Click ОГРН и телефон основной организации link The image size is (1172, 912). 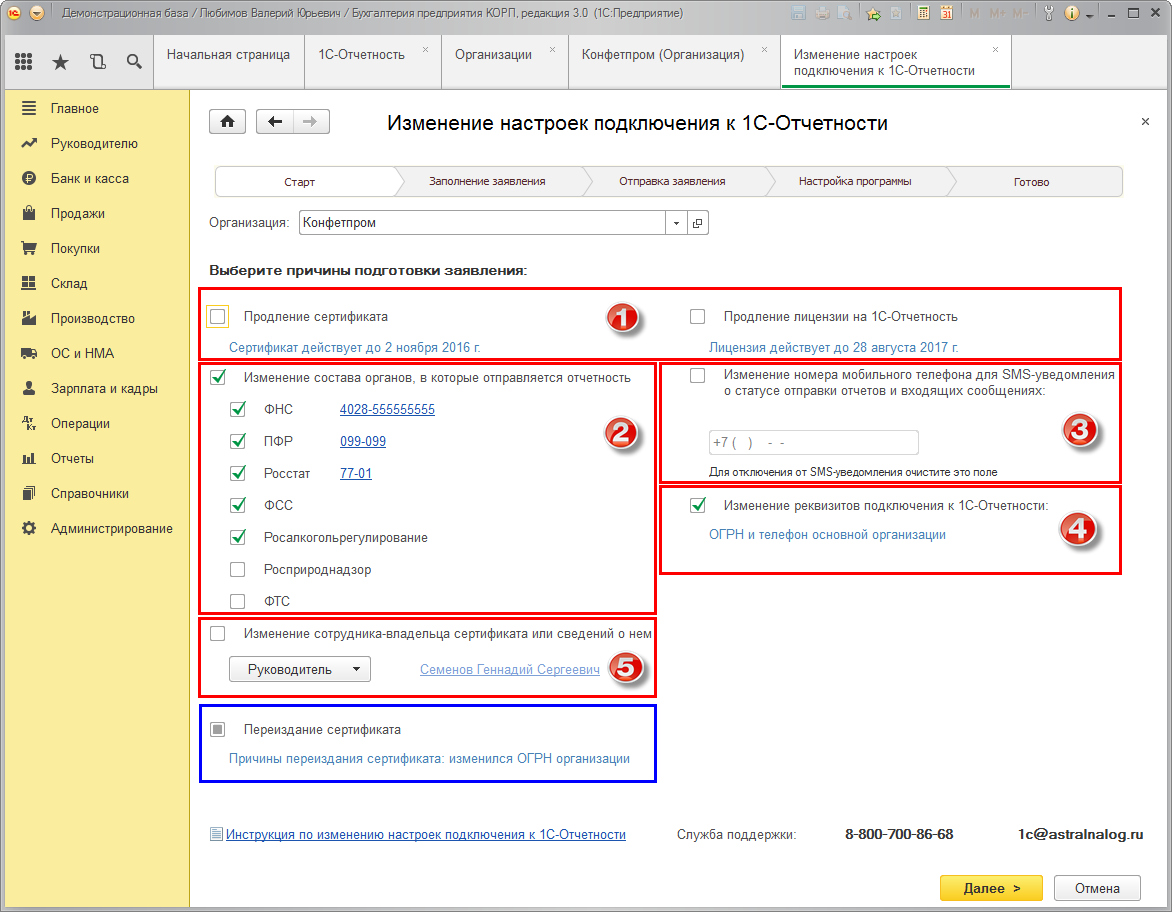point(827,534)
